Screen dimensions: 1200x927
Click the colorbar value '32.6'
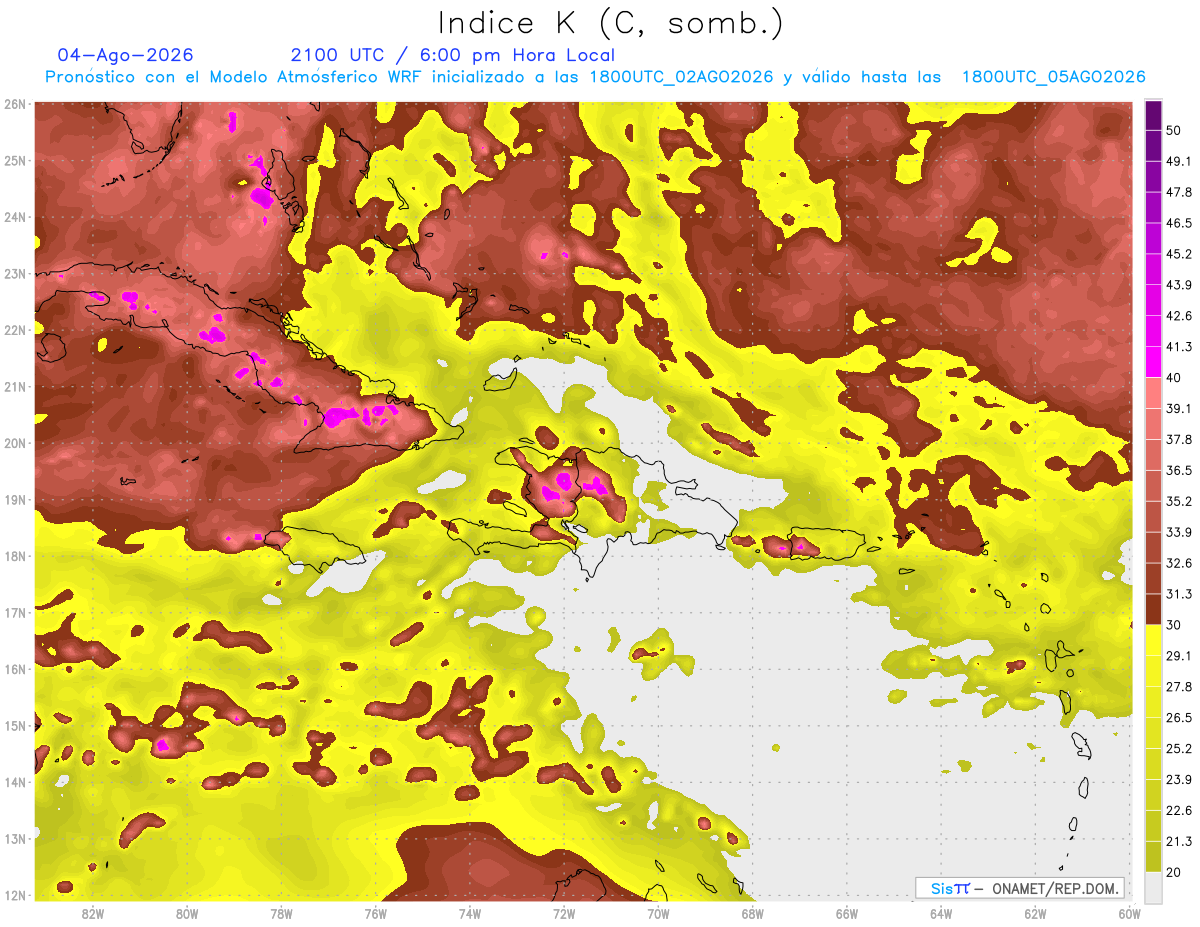(1179, 563)
